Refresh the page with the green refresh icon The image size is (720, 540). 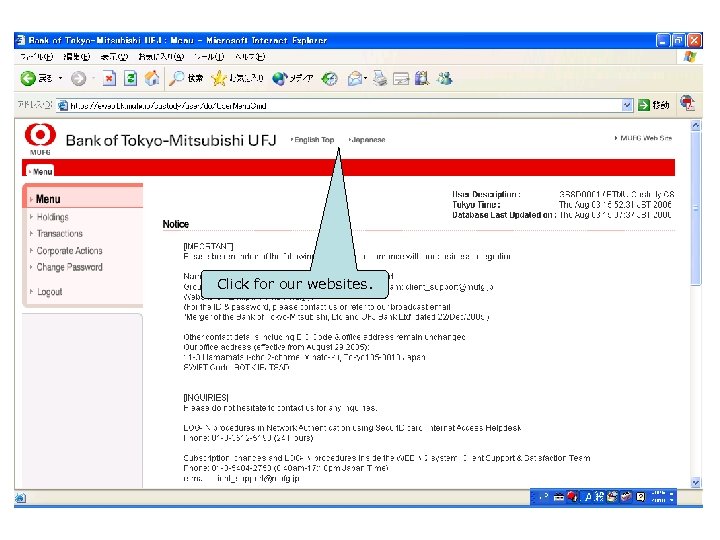130,79
